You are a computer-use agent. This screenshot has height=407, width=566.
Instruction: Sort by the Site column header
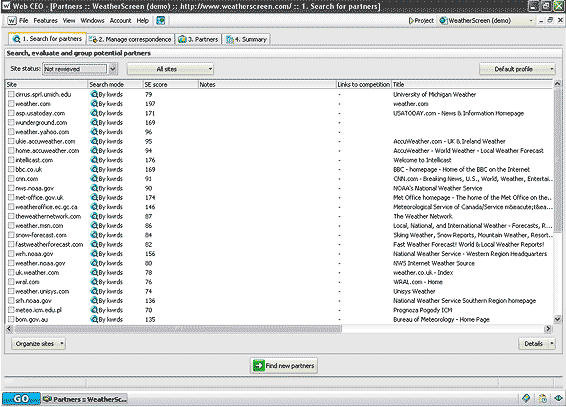47,84
